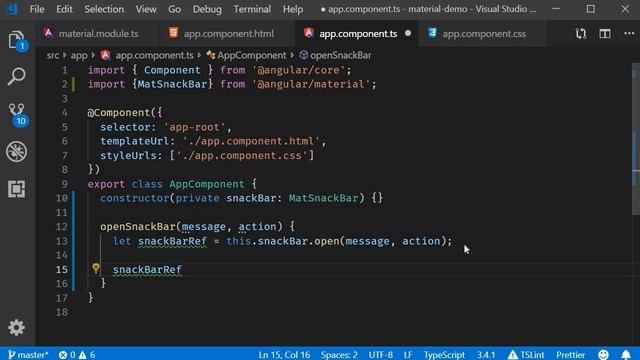
Task: Show errors and warnings count in status bar
Action: (77, 354)
